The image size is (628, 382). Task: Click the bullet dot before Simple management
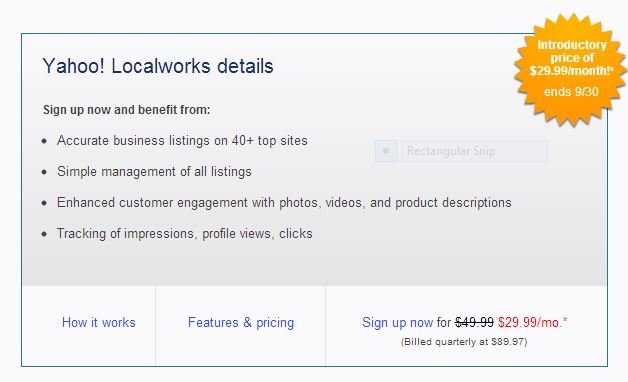point(44,172)
